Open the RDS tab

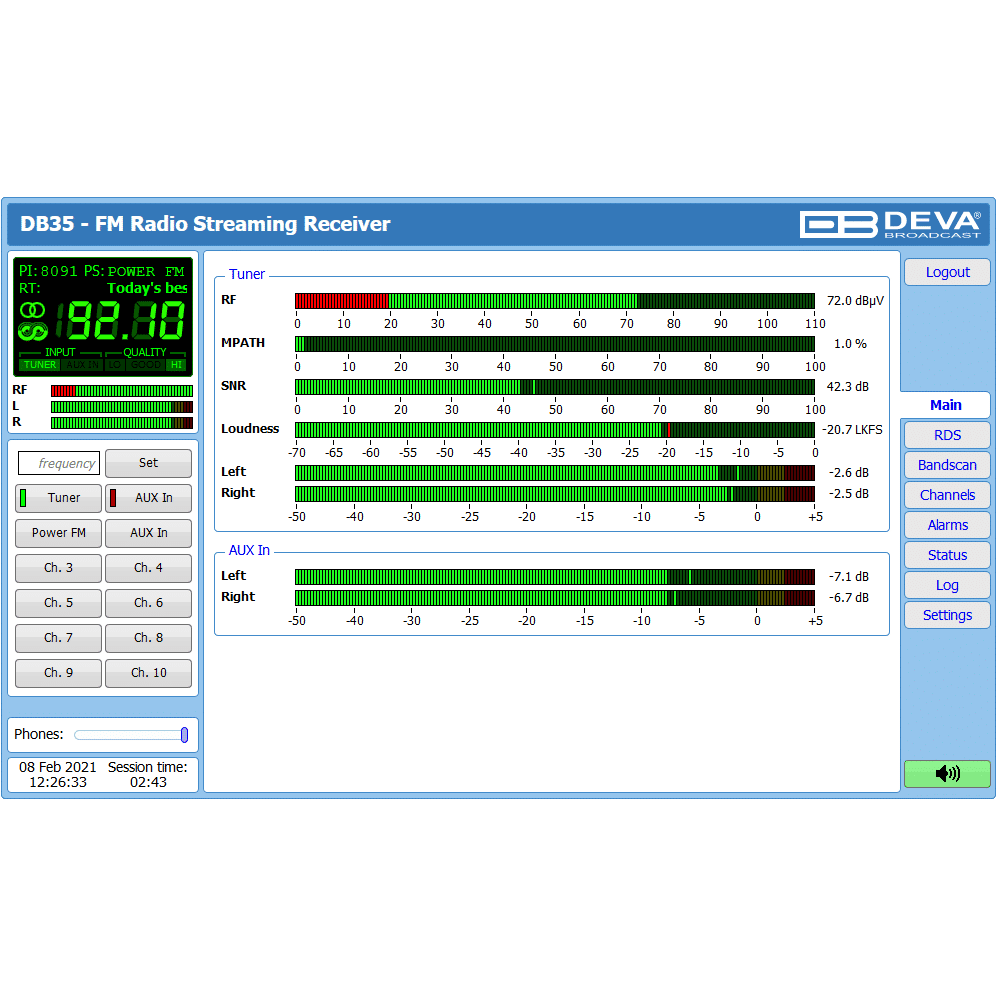point(946,435)
